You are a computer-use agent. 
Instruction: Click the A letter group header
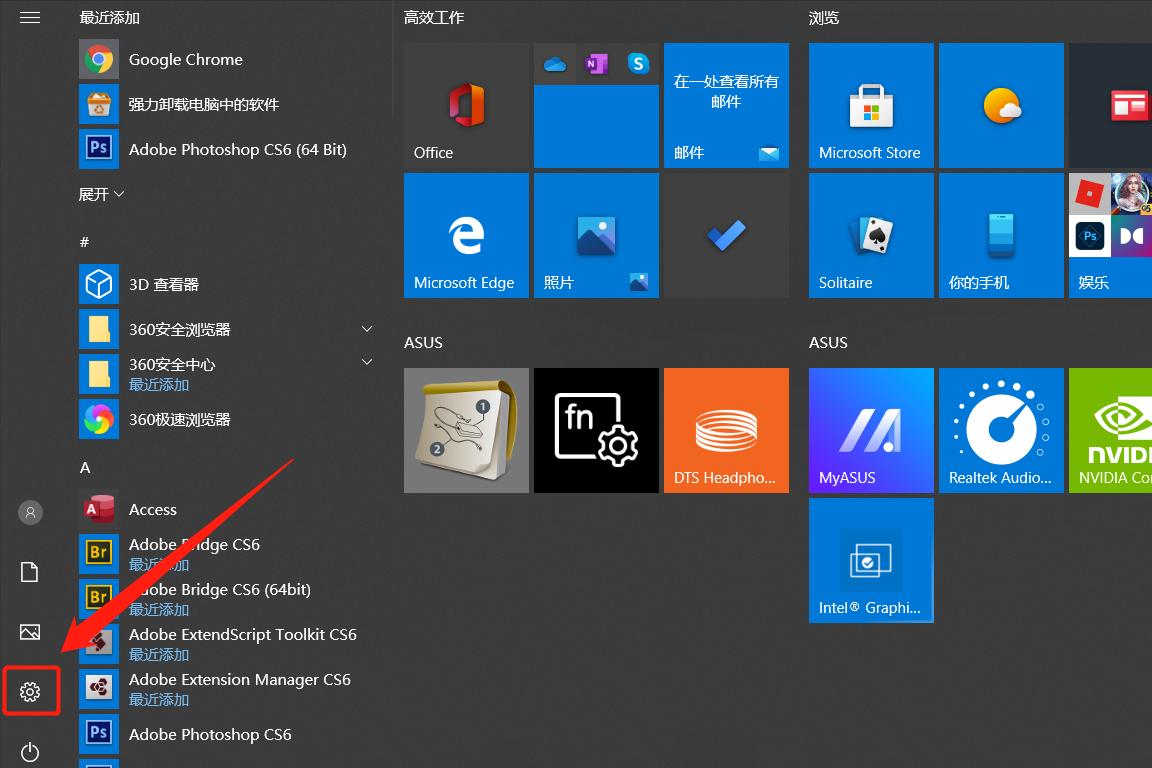pyautogui.click(x=85, y=467)
